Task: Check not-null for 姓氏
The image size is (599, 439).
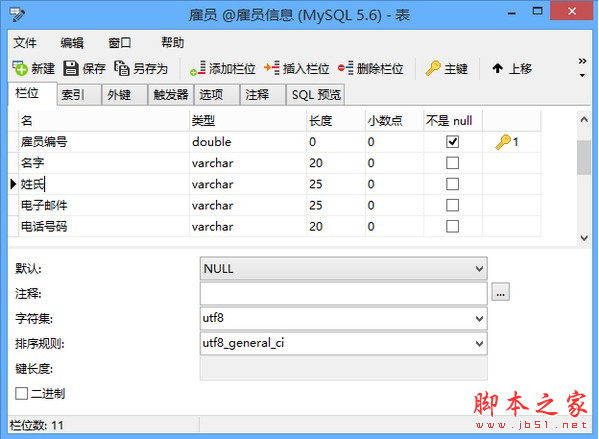Action: coord(452,184)
